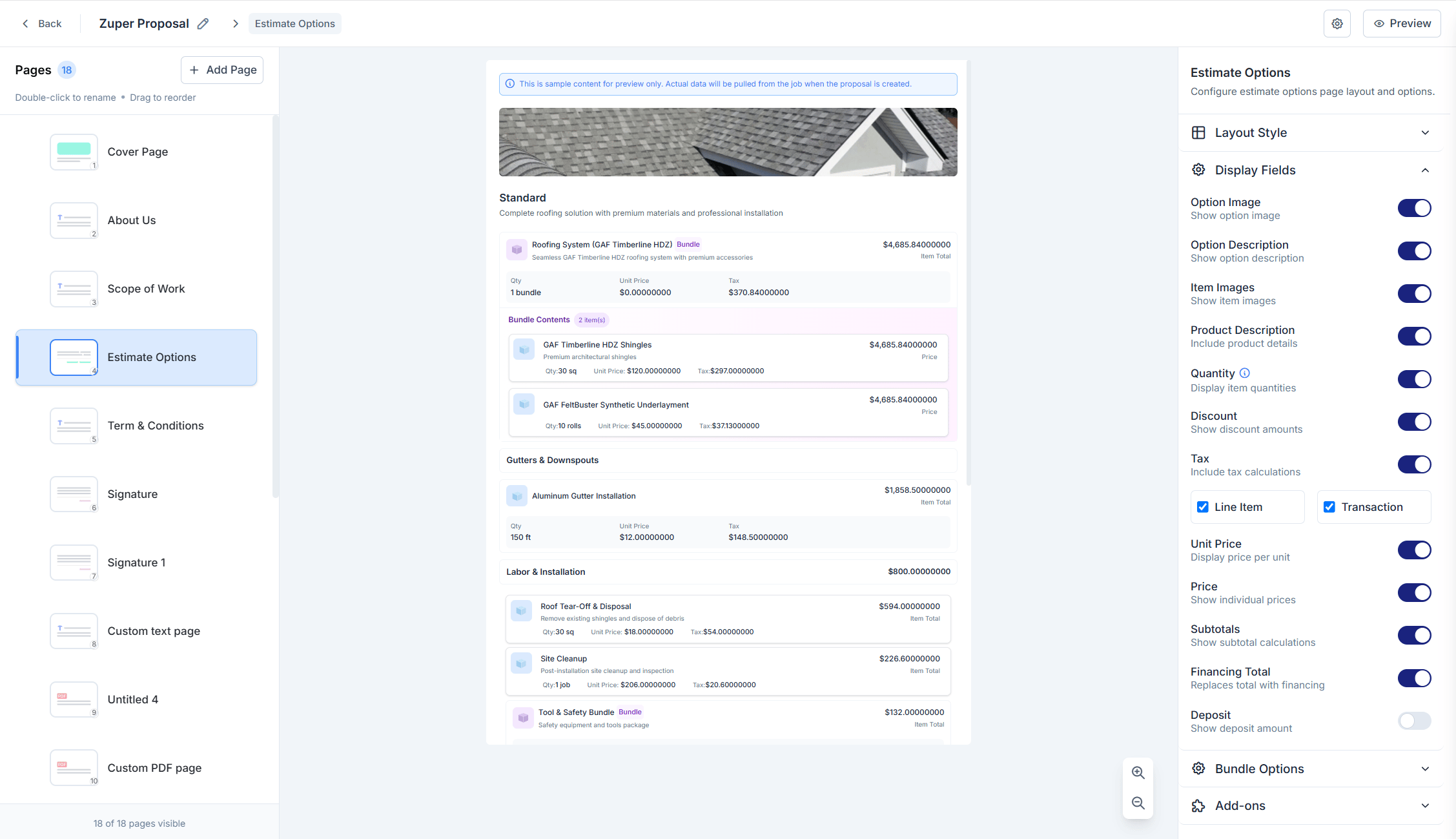
Task: Click the pencil icon to rename Zuper Proposal
Action: point(203,24)
